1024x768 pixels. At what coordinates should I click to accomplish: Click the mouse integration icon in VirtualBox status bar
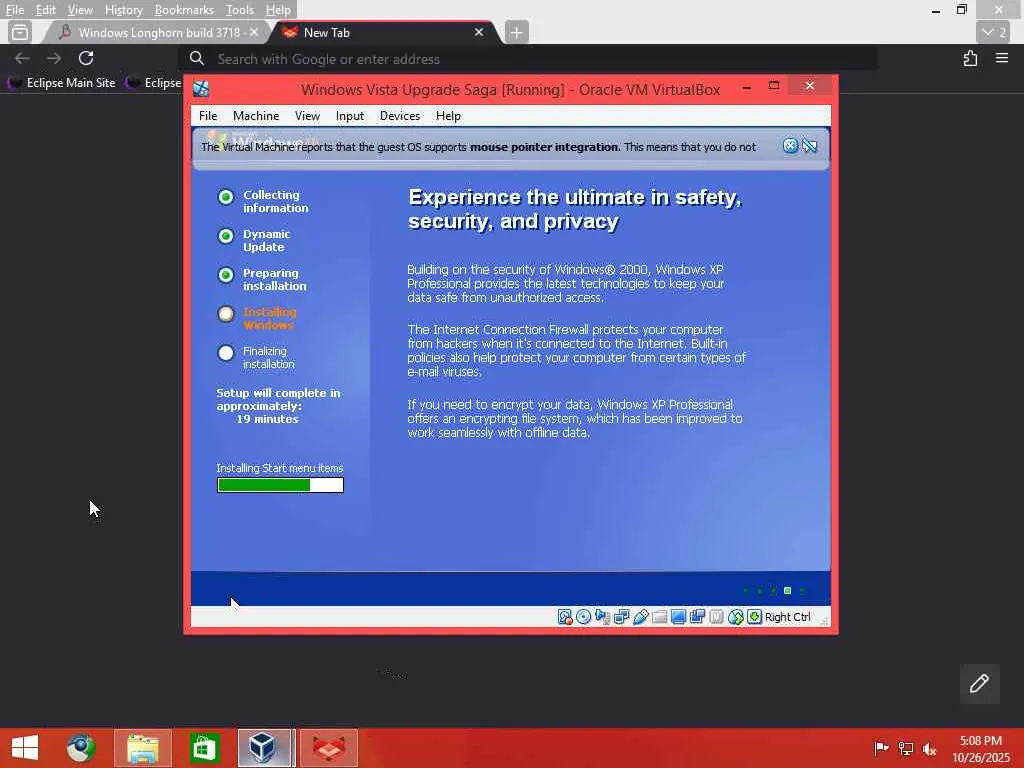(x=736, y=617)
